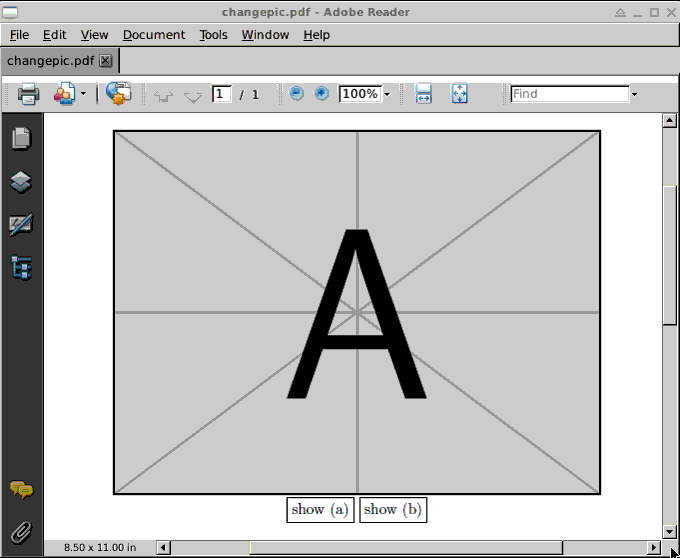The height and width of the screenshot is (558, 680).
Task: Close the changepic.pdf tab
Action: (106, 61)
